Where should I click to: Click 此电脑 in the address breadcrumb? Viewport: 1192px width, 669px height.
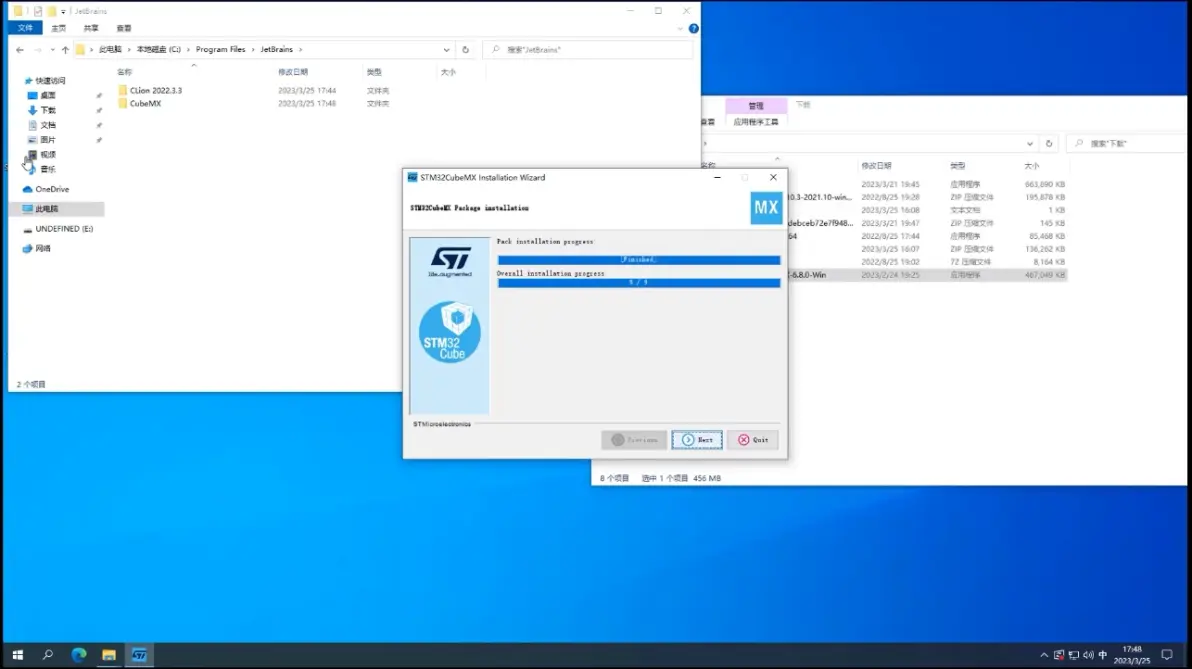[x=110, y=49]
